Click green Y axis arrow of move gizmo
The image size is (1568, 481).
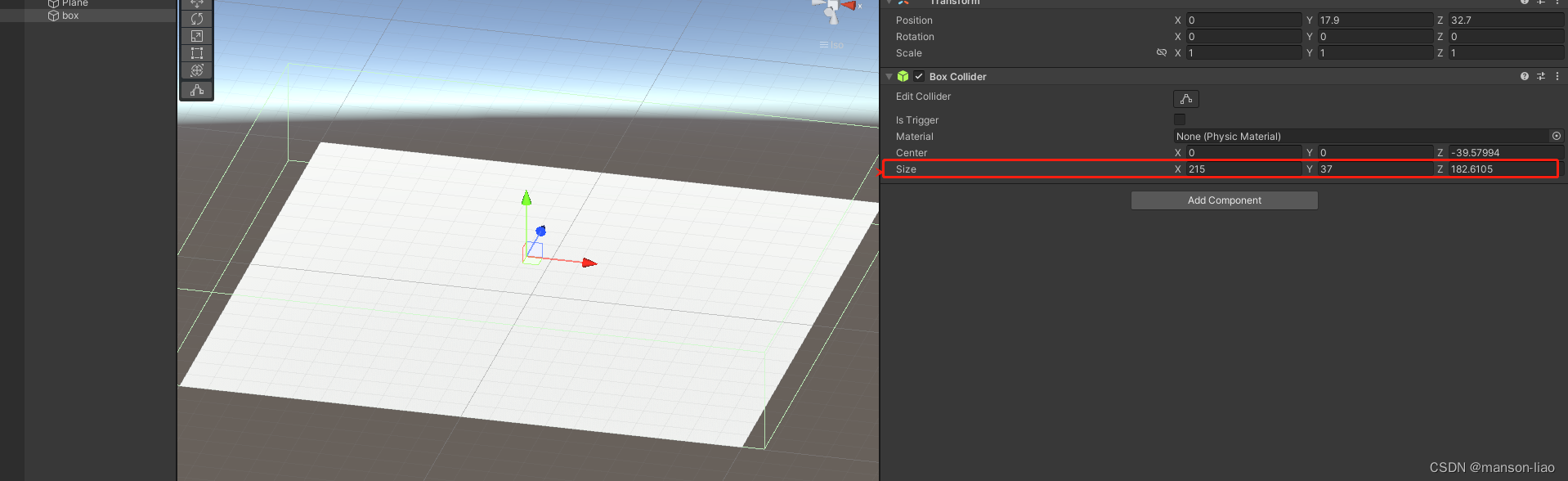(526, 198)
